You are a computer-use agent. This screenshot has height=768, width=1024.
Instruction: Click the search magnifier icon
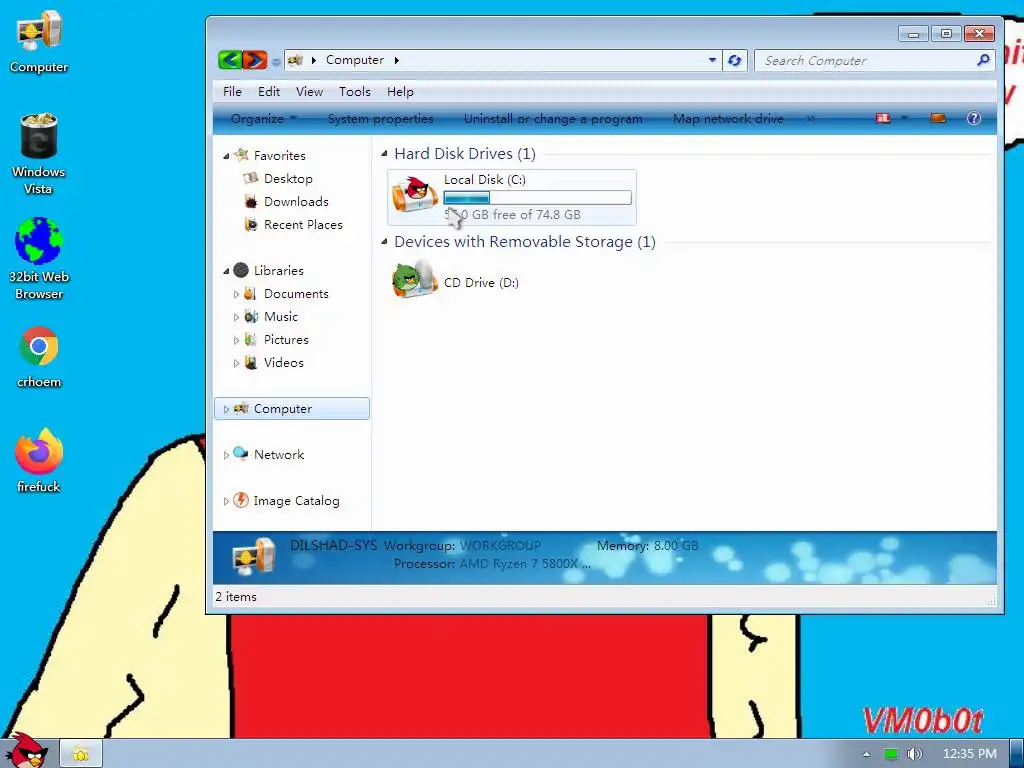tap(983, 60)
